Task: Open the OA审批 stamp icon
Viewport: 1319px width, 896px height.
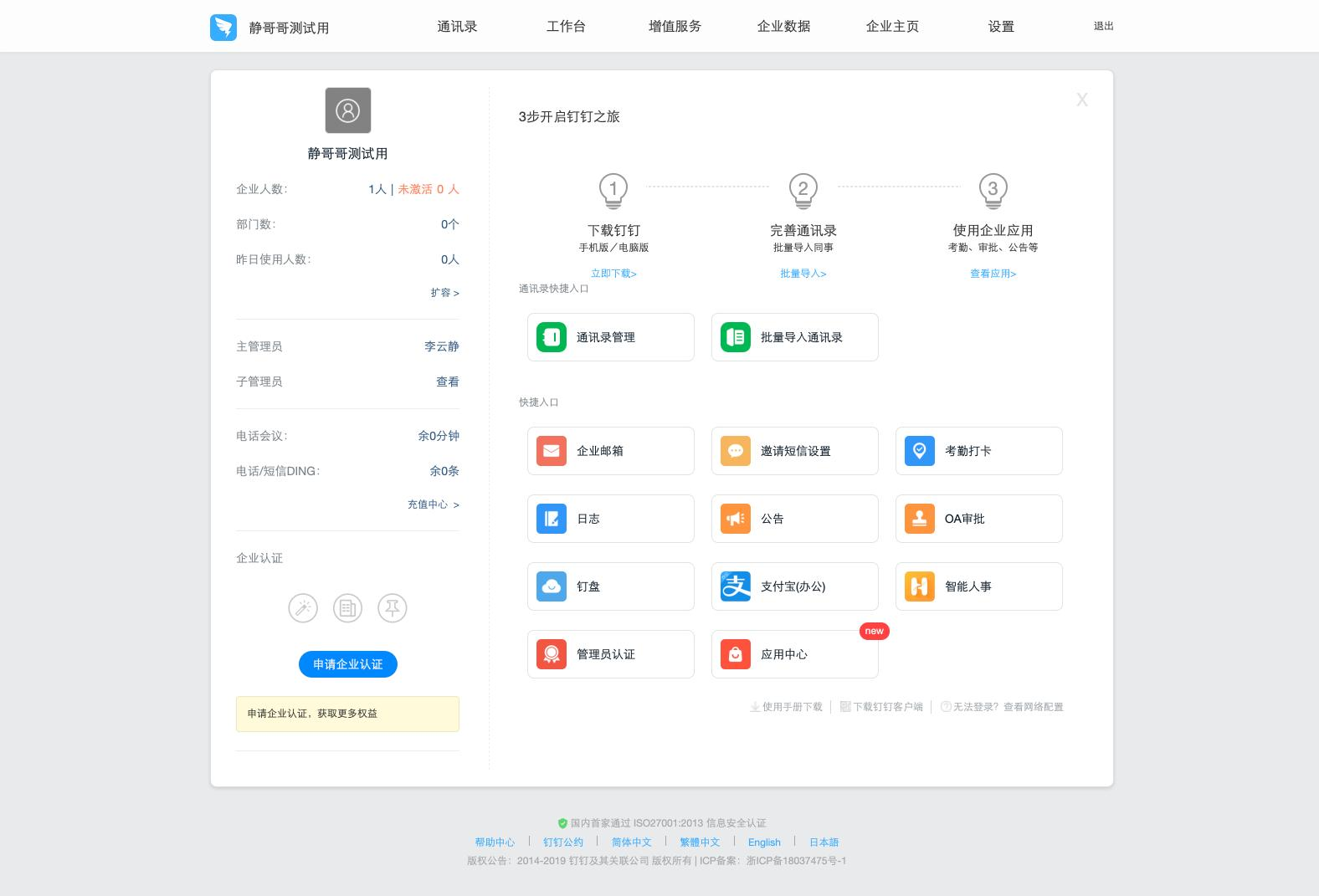Action: pyautogui.click(x=920, y=519)
